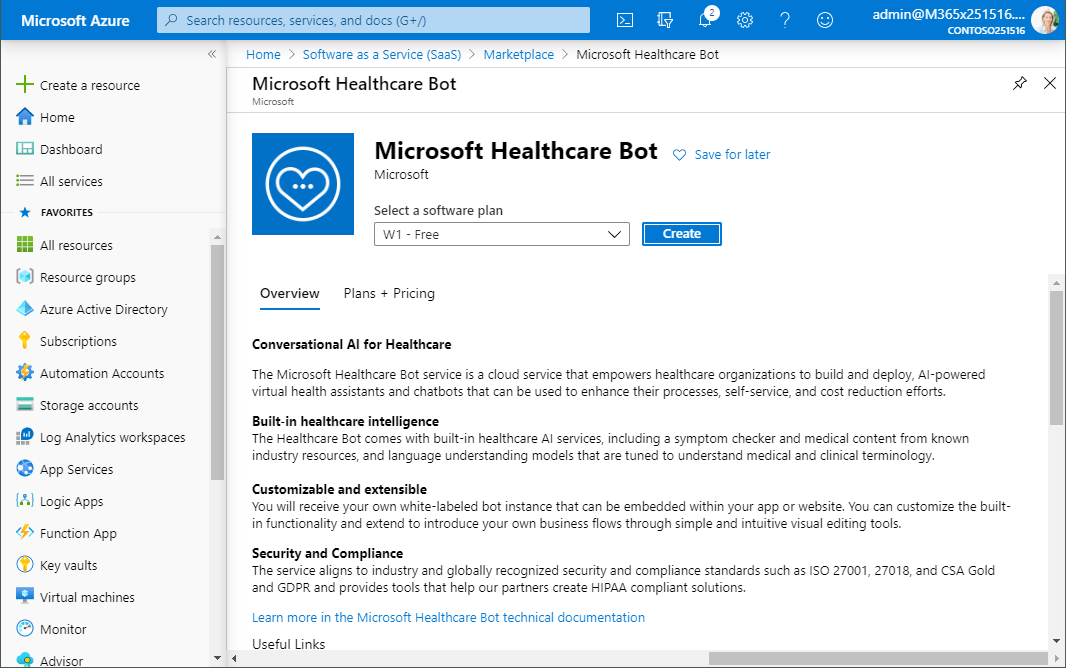Click the content vertical scrollbar down arrow
The width and height of the screenshot is (1066, 668).
1056,641
